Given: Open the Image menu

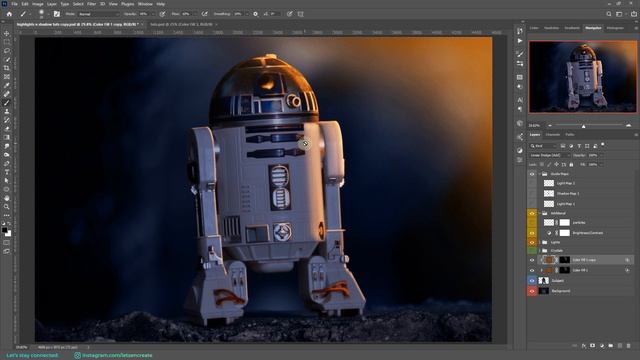Looking at the screenshot, I should click(x=38, y=4).
